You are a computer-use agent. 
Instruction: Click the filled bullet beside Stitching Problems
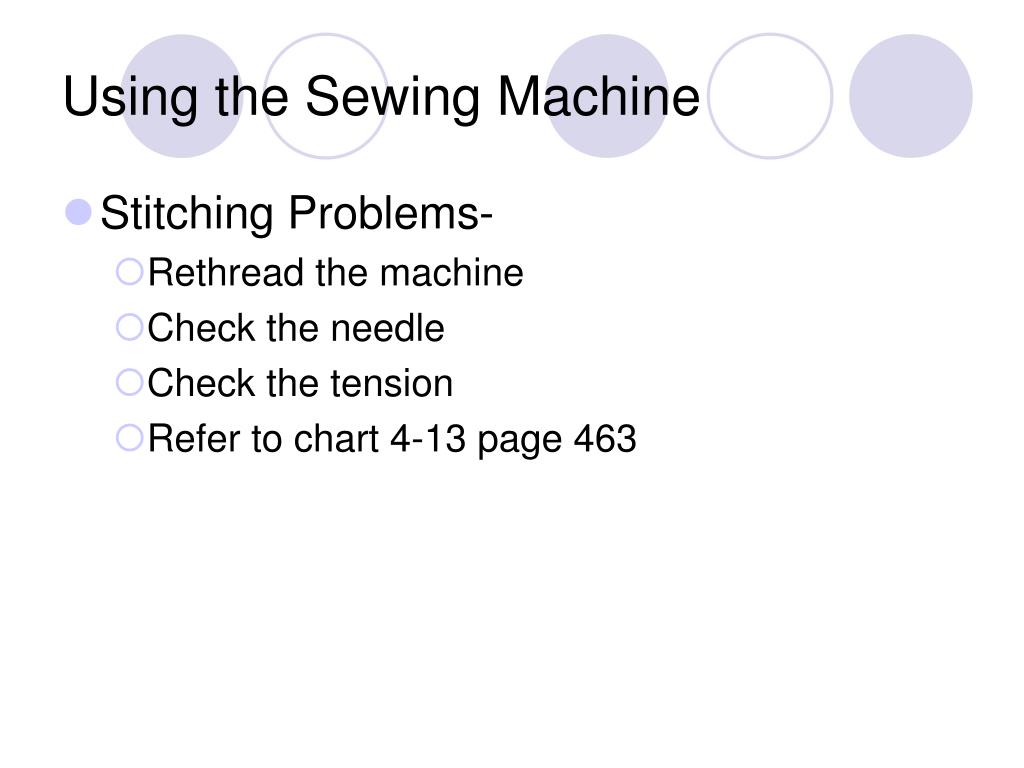pos(78,212)
